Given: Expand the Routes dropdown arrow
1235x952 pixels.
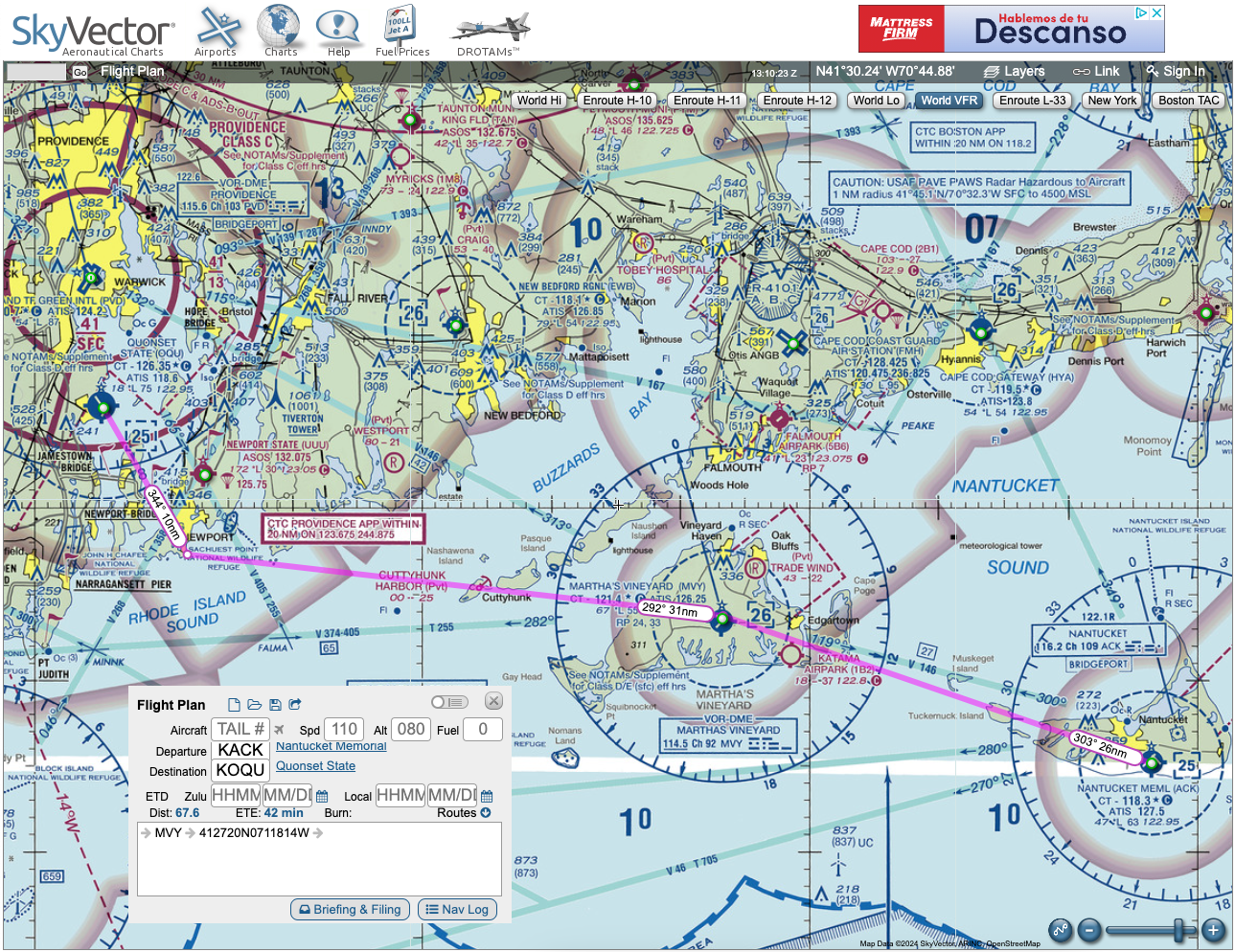Looking at the screenshot, I should [485, 813].
